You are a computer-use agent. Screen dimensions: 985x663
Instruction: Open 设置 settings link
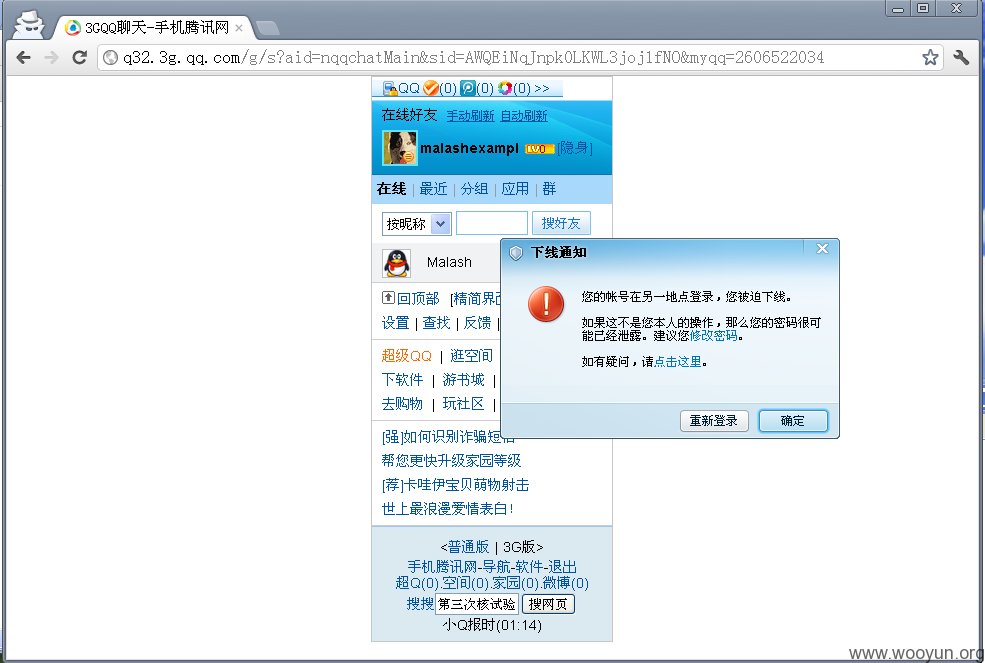(396, 323)
